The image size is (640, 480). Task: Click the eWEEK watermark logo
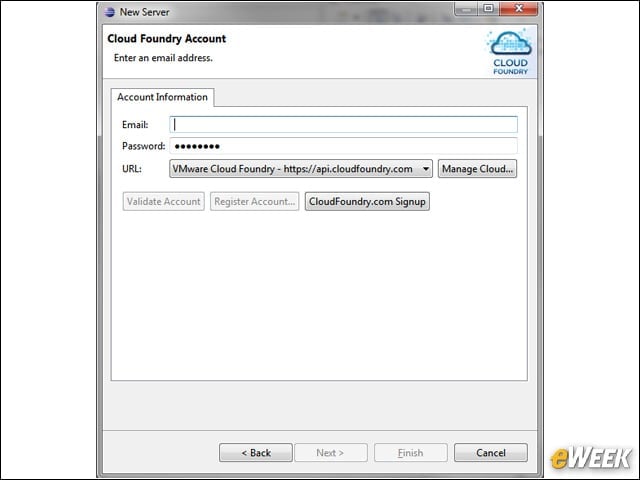tap(591, 458)
